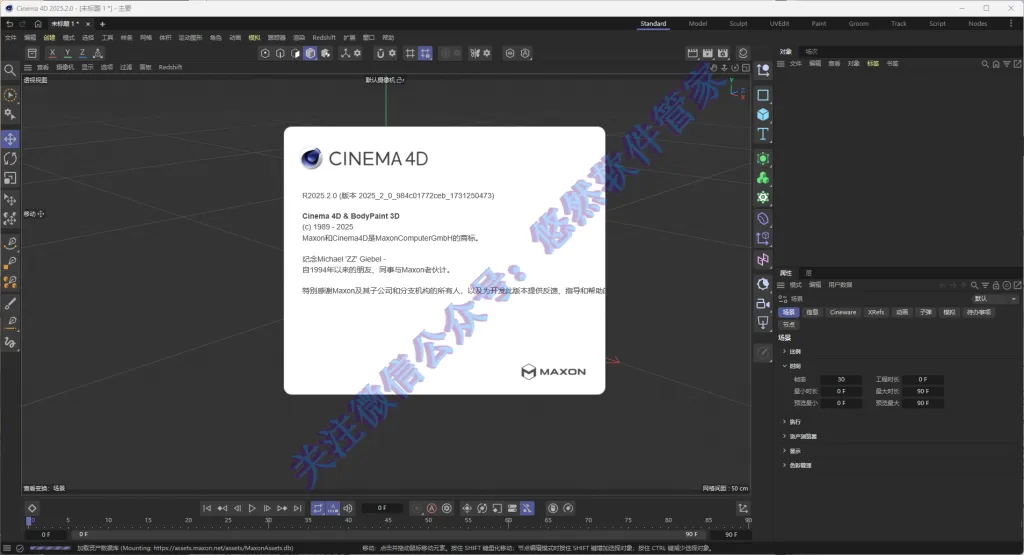
Task: Click the Attribute Manager lock icon
Action: pyautogui.click(x=996, y=285)
